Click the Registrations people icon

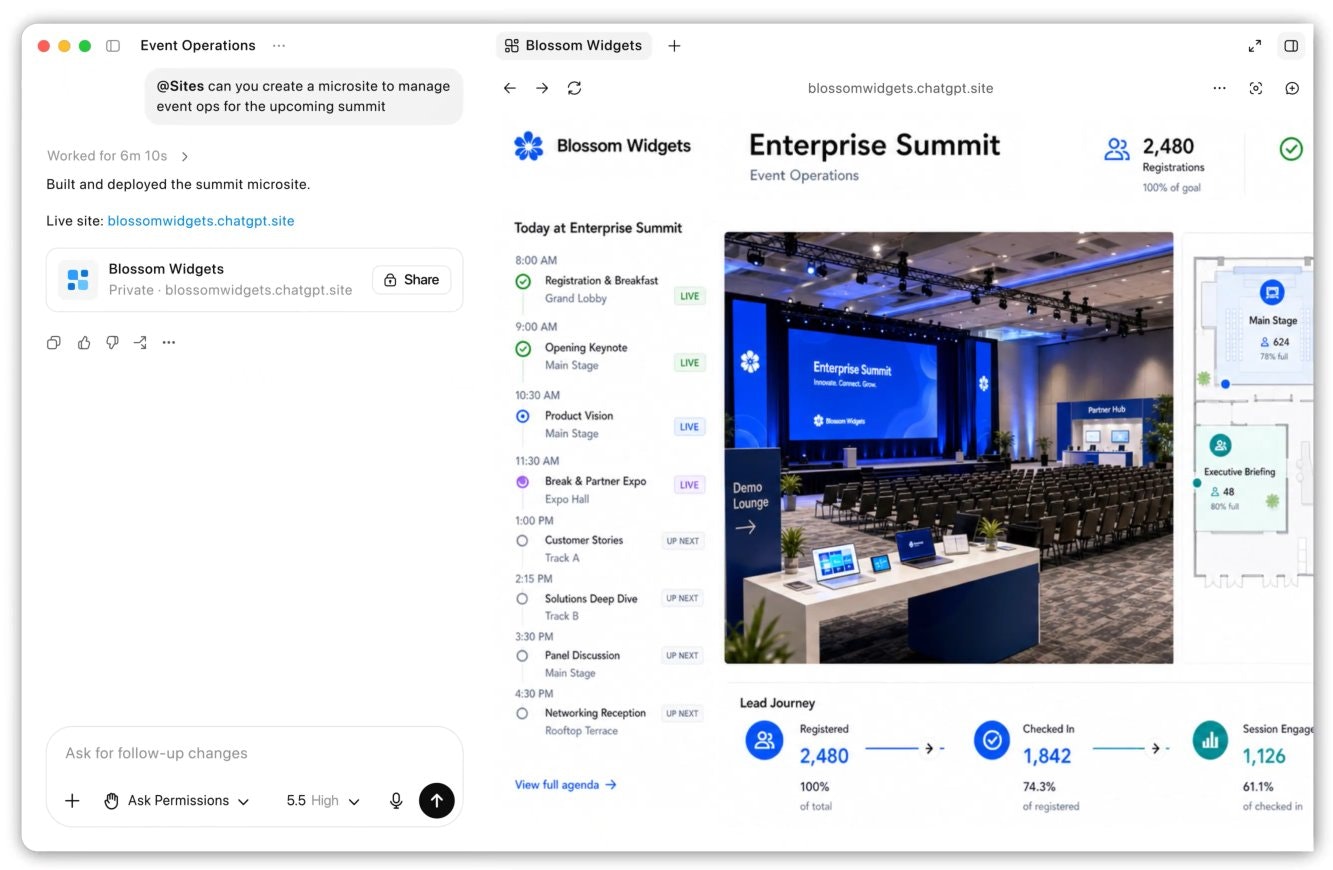pyautogui.click(x=1117, y=150)
